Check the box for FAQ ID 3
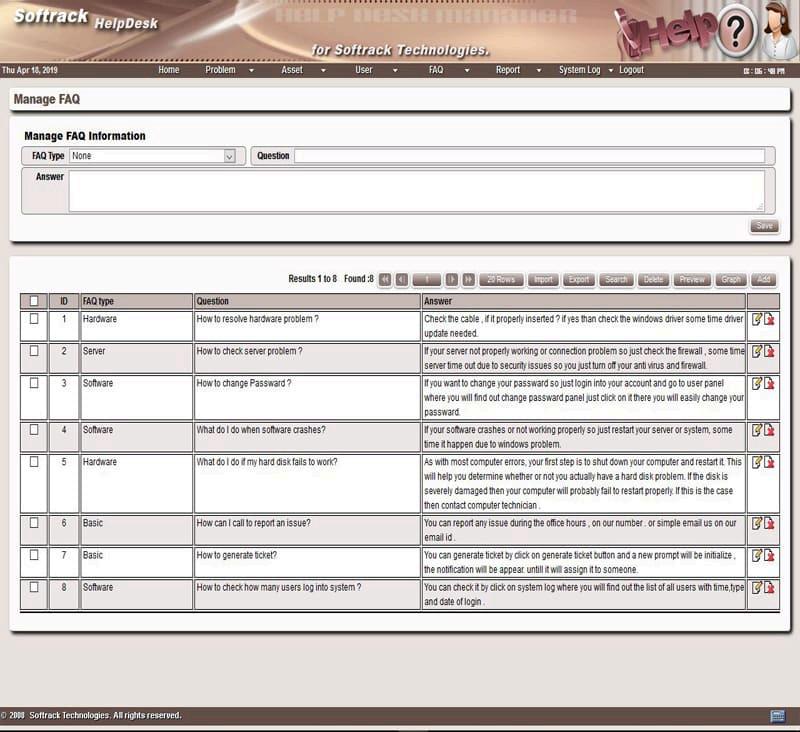This screenshot has width=800, height=732. click(x=34, y=383)
